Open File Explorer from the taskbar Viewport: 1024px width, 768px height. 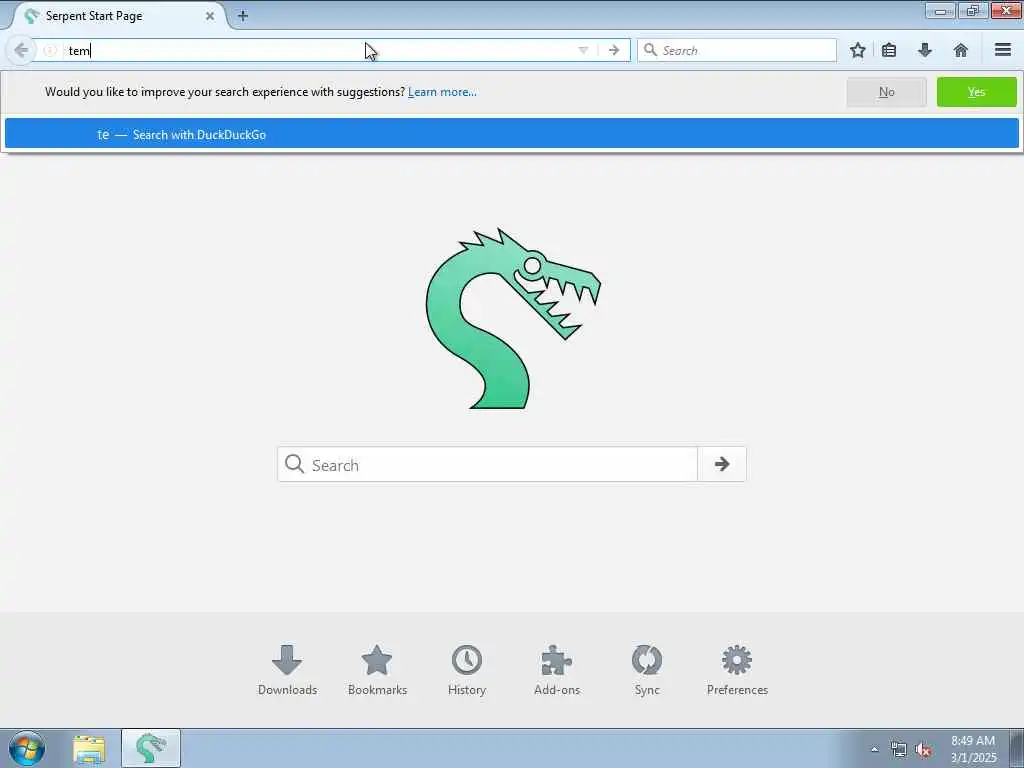[89, 748]
